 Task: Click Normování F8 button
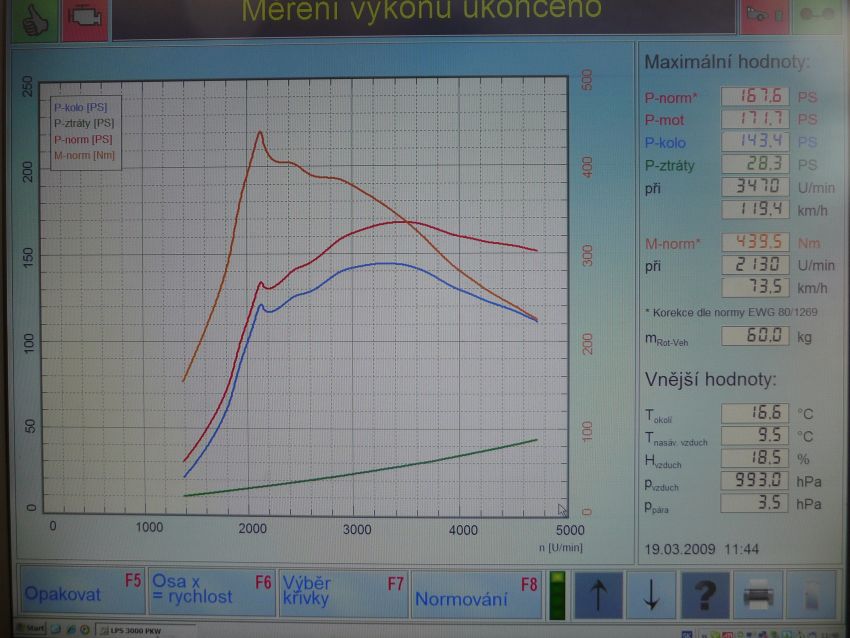pos(476,594)
